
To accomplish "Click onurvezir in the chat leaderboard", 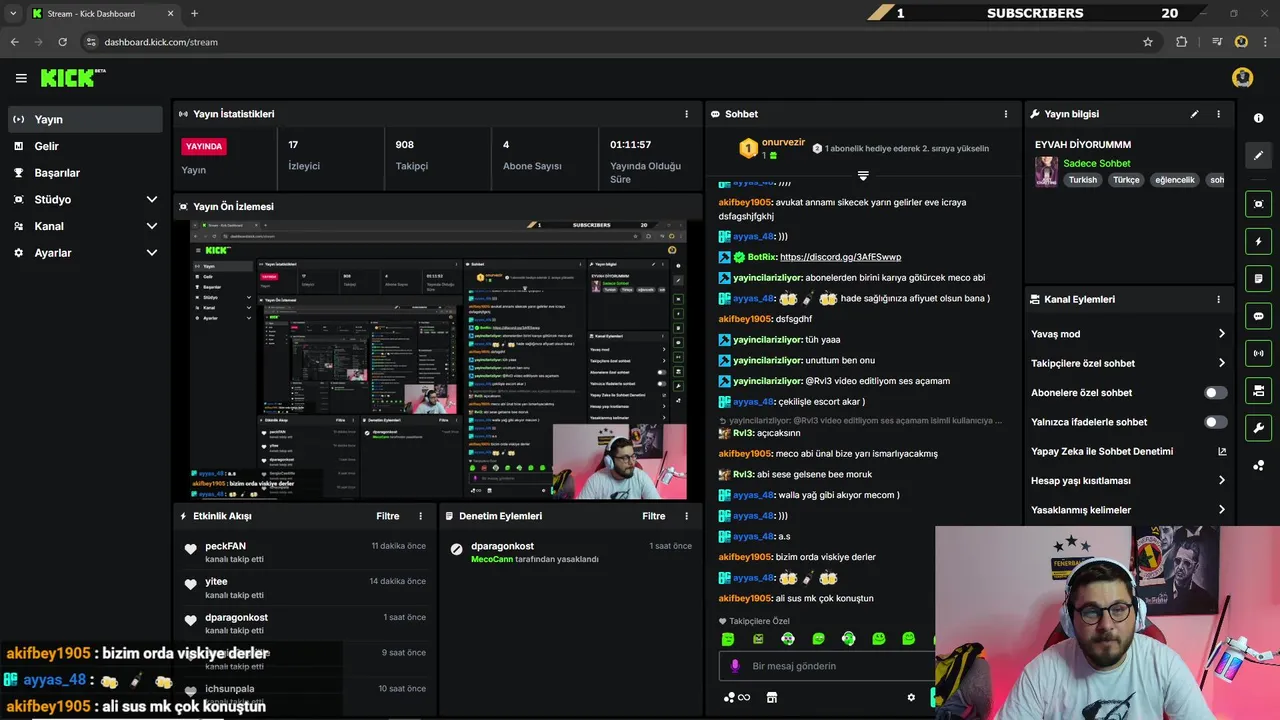I will (x=783, y=143).
